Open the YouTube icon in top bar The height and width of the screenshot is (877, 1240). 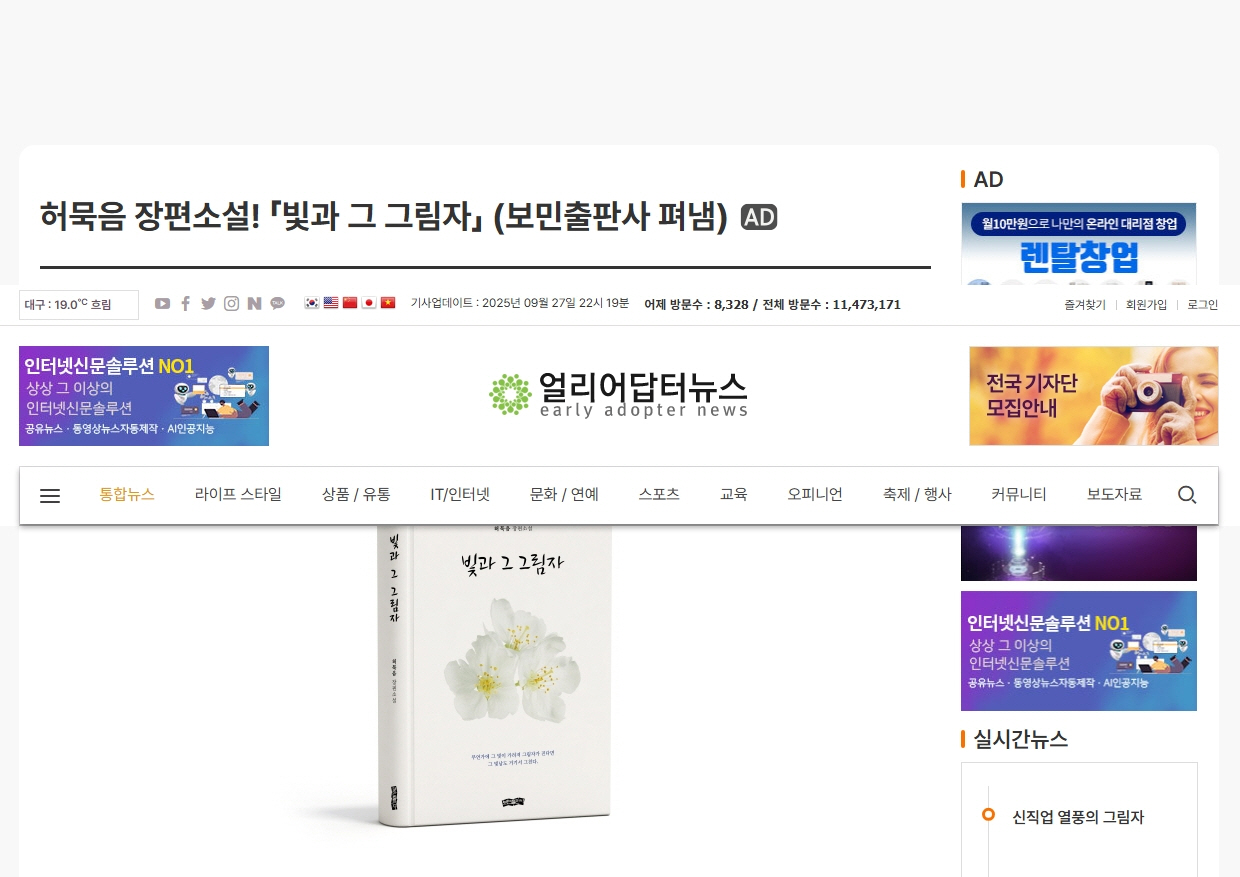pyautogui.click(x=162, y=304)
